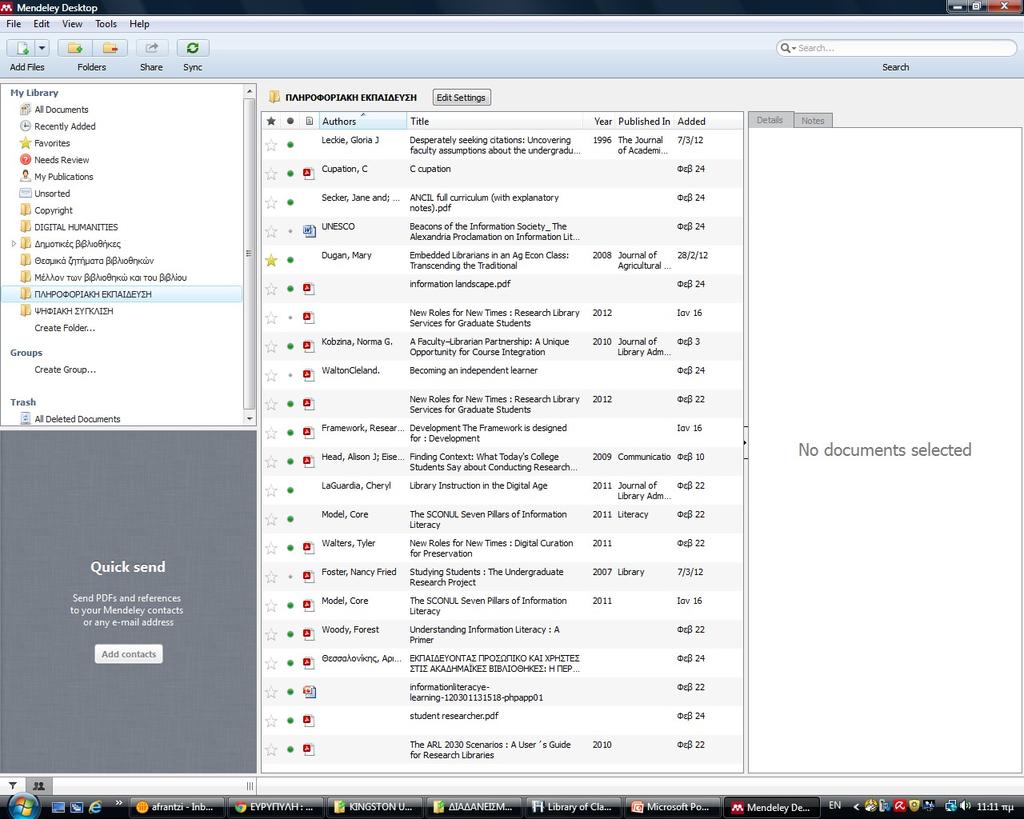
Task: Toggle read status dot for Cupation, C
Action: point(290,174)
